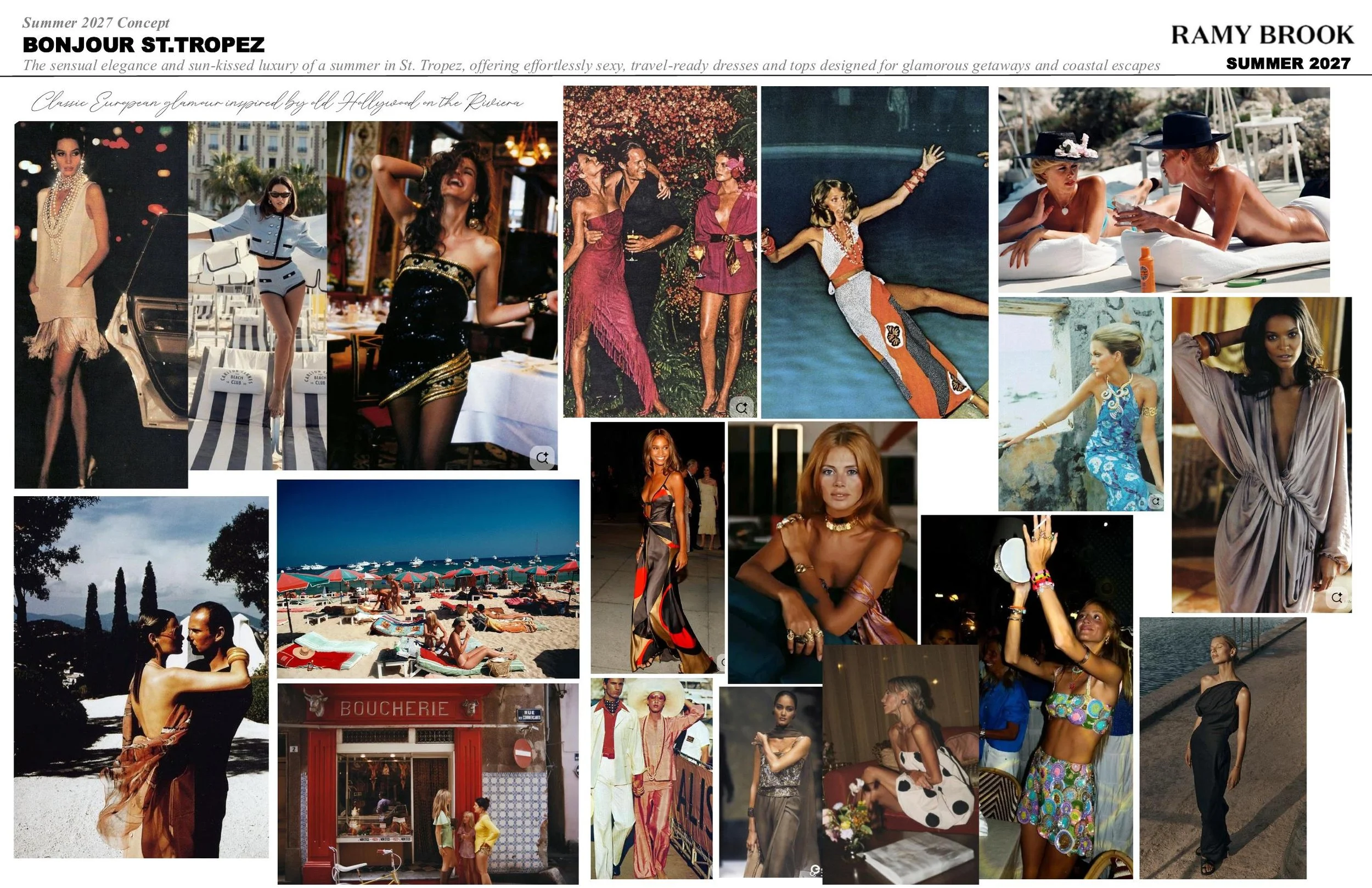
Task: Select the two sunbathers in hats photo
Action: [x=1164, y=190]
